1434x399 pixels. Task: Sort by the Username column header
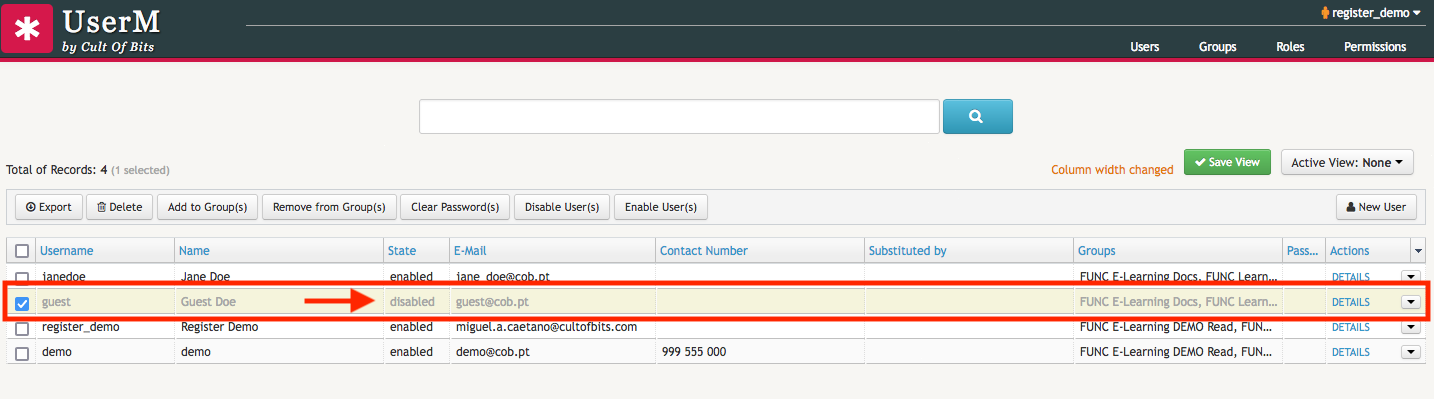coord(67,251)
